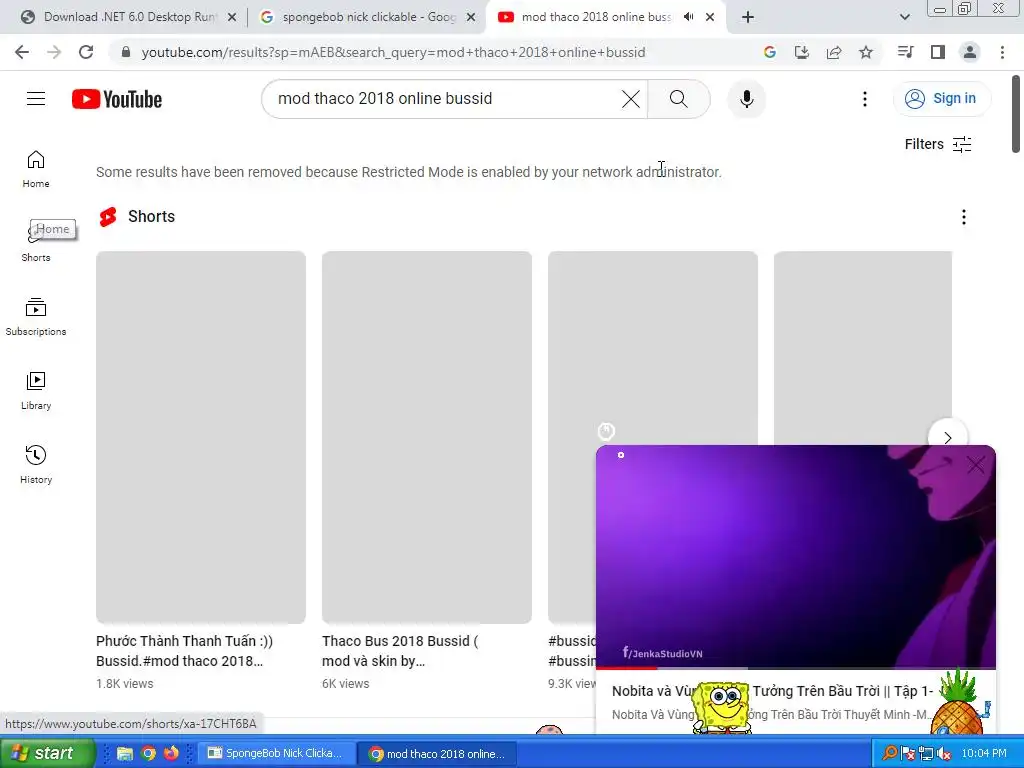Click the Google icon in the address bar
This screenshot has width=1024, height=768.
tap(770, 52)
